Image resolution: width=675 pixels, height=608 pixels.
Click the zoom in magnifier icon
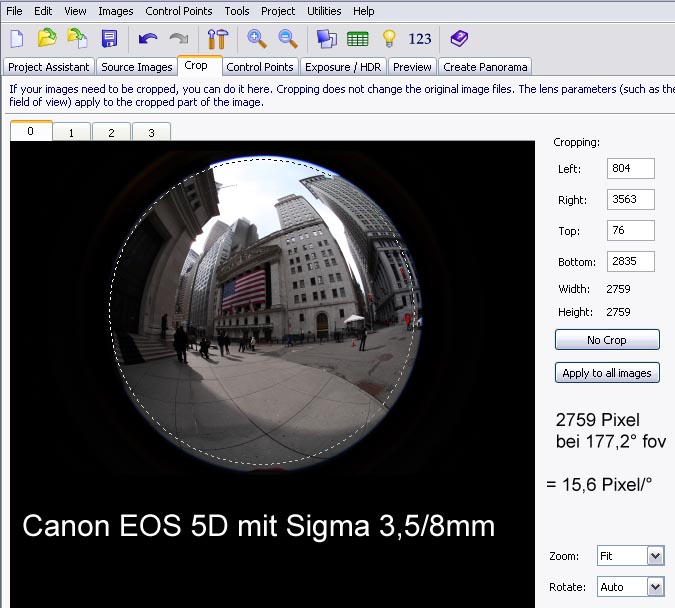click(x=257, y=39)
